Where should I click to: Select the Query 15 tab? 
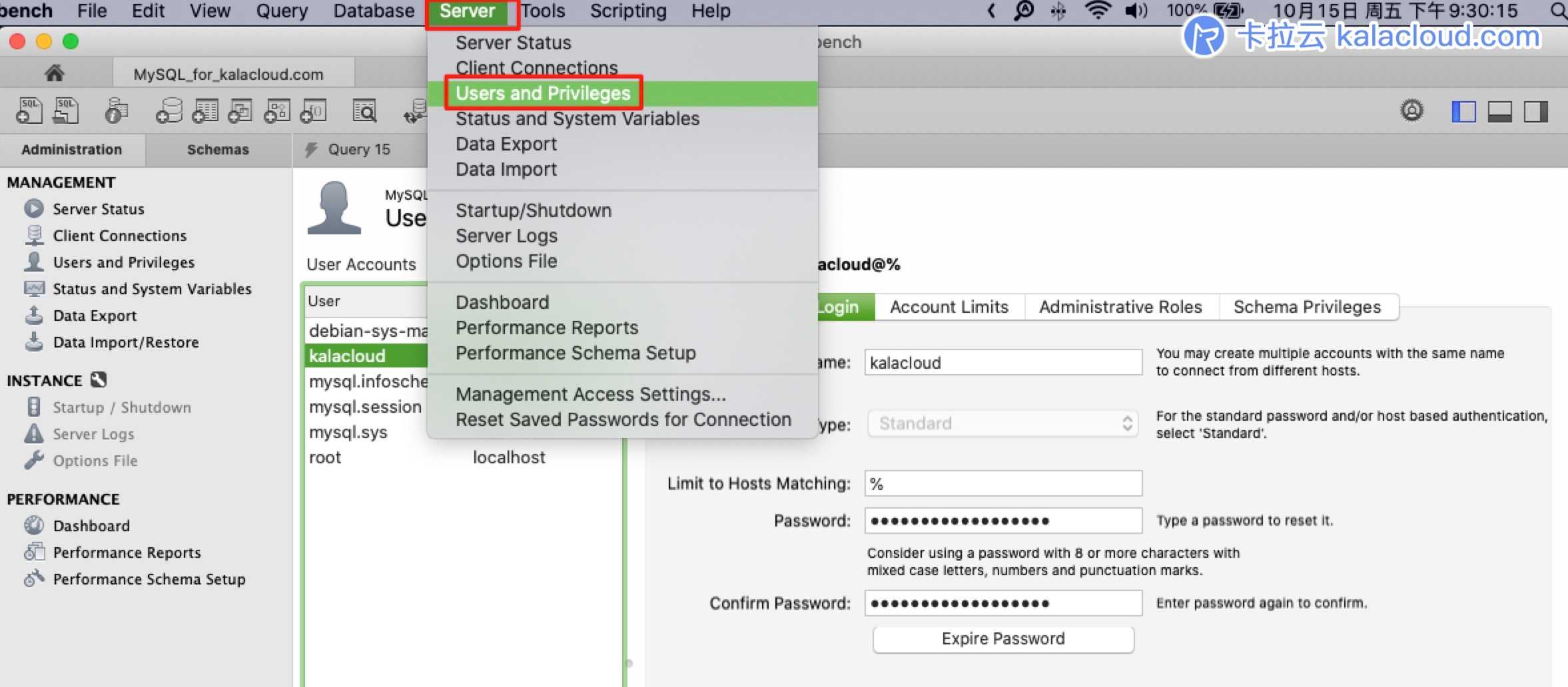click(360, 150)
